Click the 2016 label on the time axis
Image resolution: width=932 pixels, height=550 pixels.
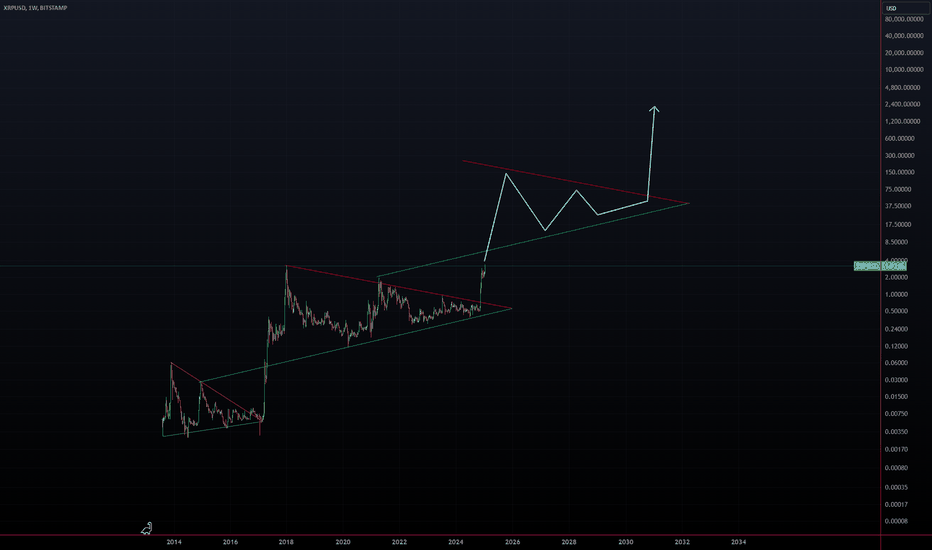[x=230, y=542]
